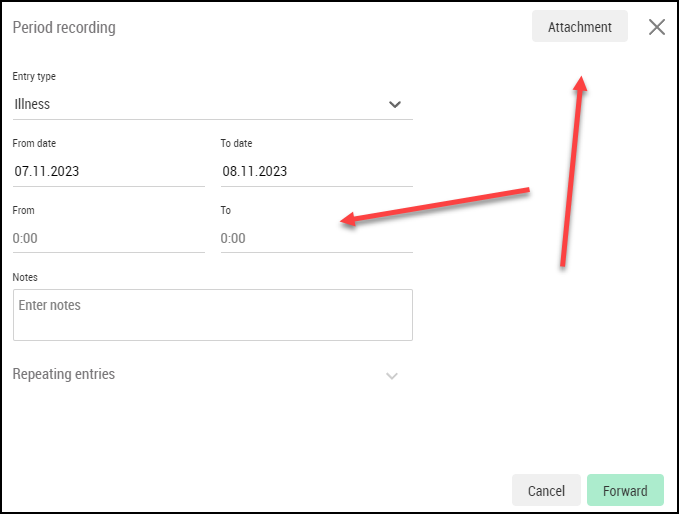Viewport: 679px width, 514px height.
Task: Select the From date field 07.11.2023
Action: [109, 171]
